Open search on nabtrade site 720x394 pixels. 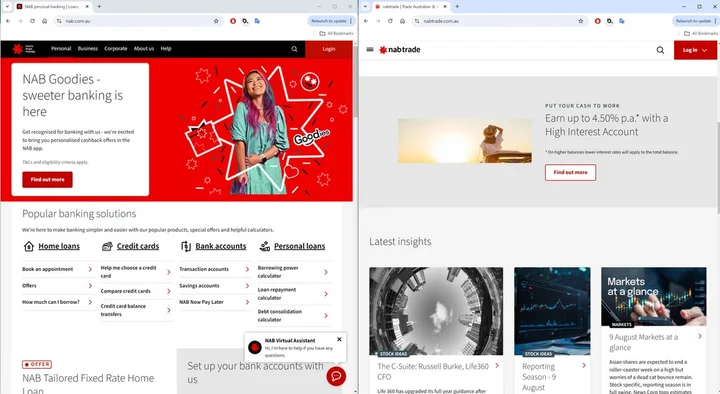pos(660,50)
